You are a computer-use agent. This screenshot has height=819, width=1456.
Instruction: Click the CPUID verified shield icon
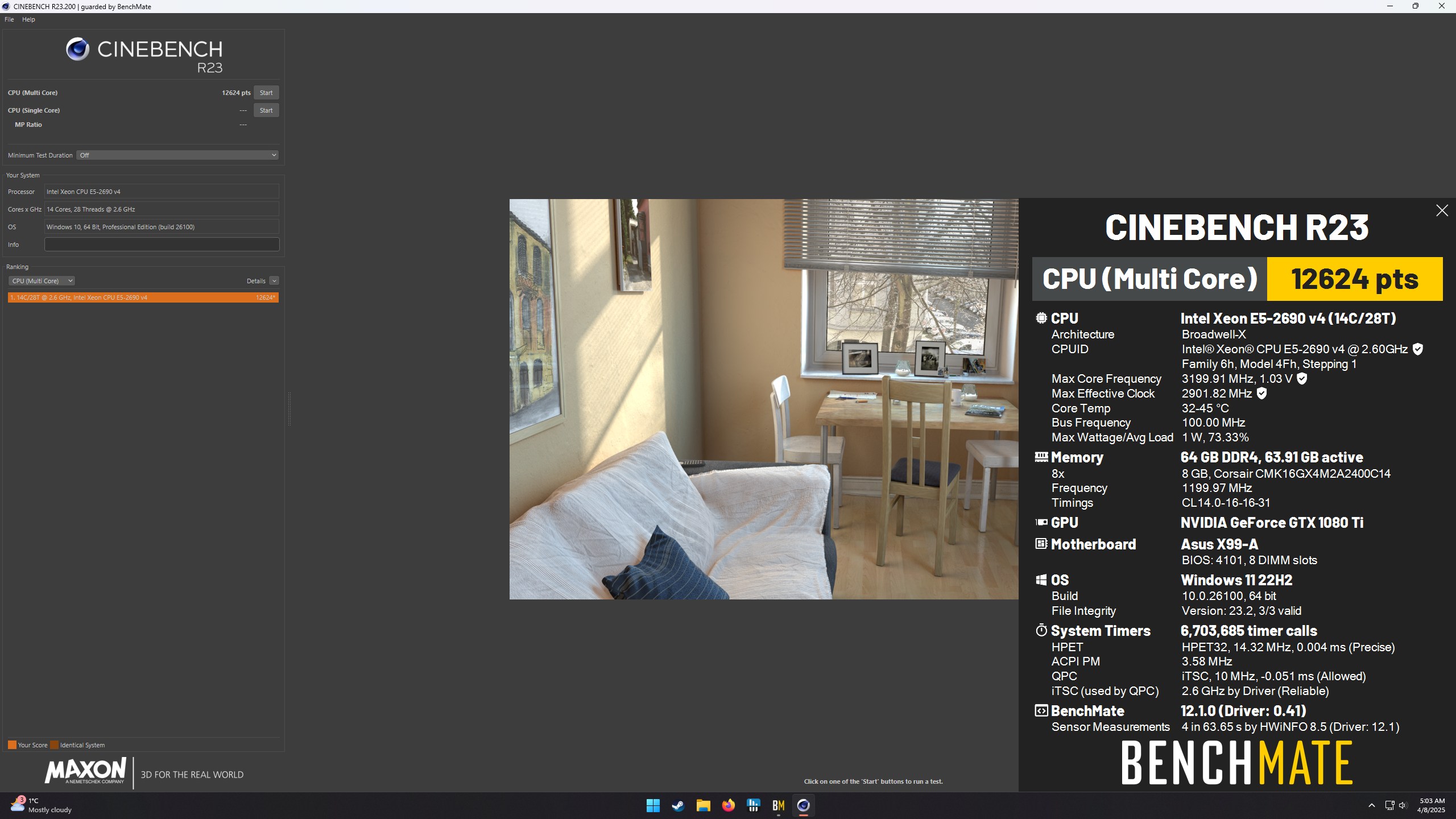coord(1418,349)
